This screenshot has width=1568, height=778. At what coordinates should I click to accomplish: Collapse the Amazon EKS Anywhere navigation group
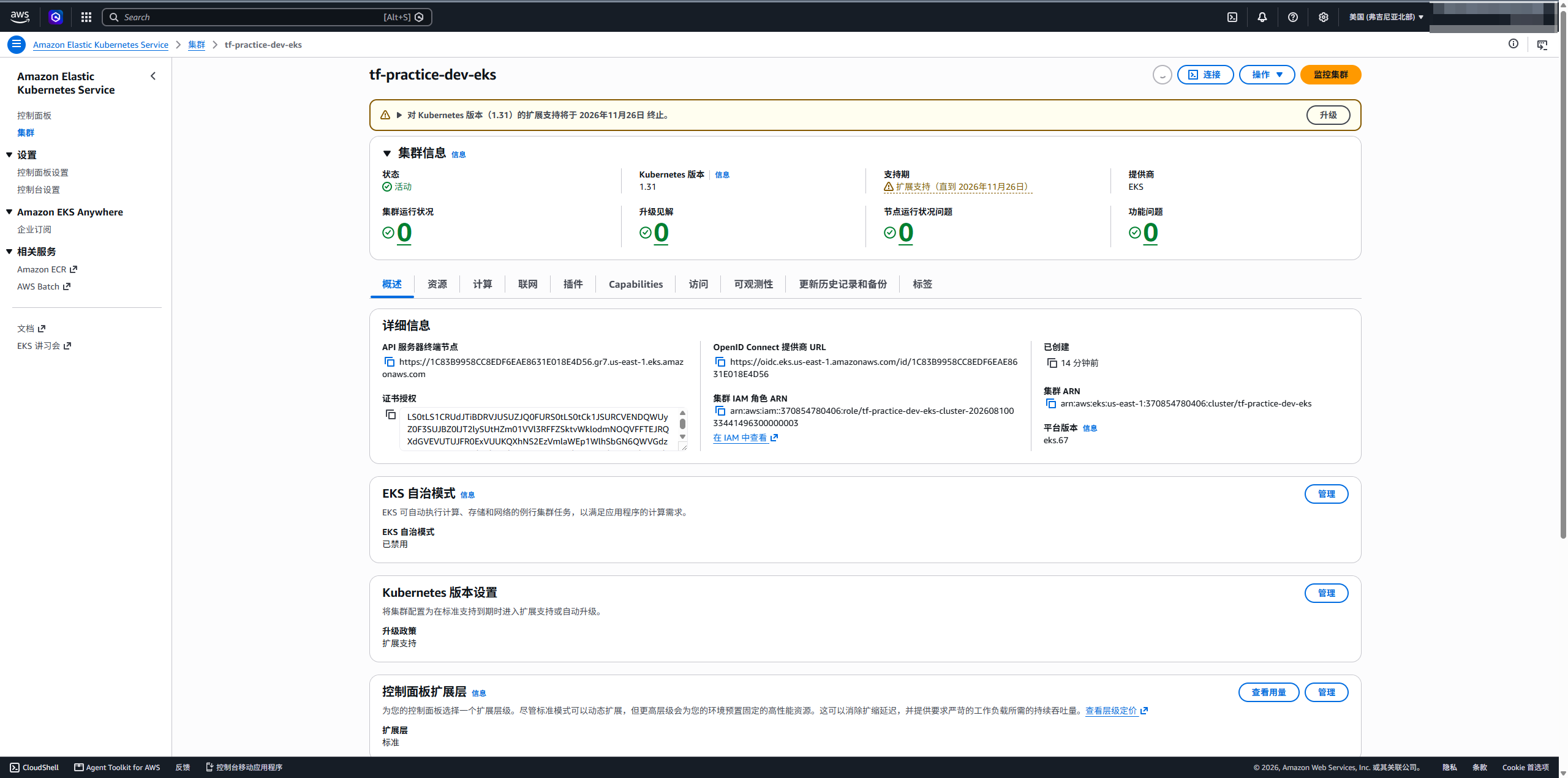pyautogui.click(x=9, y=212)
